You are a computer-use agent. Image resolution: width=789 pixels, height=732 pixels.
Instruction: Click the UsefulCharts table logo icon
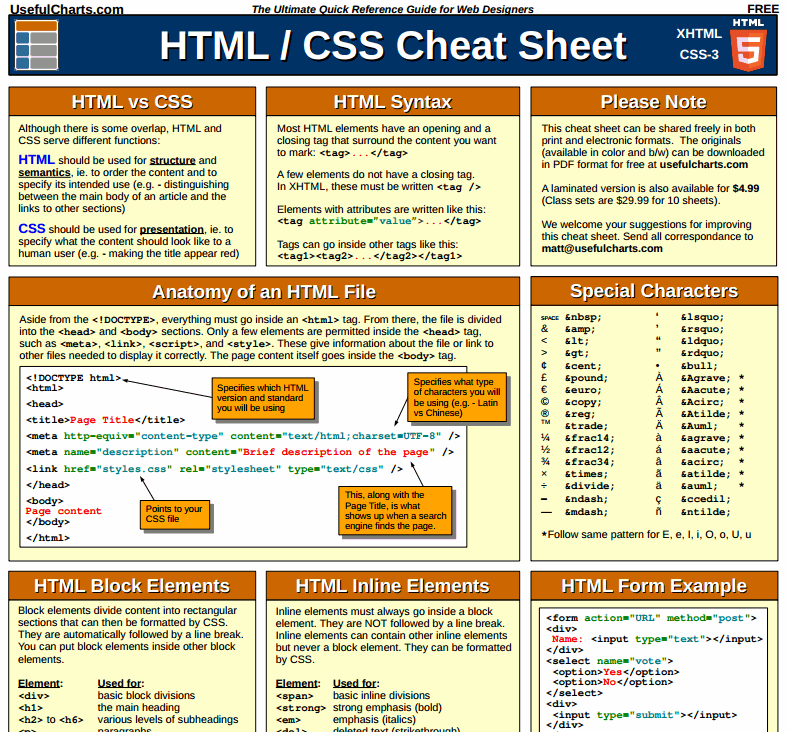point(36,45)
